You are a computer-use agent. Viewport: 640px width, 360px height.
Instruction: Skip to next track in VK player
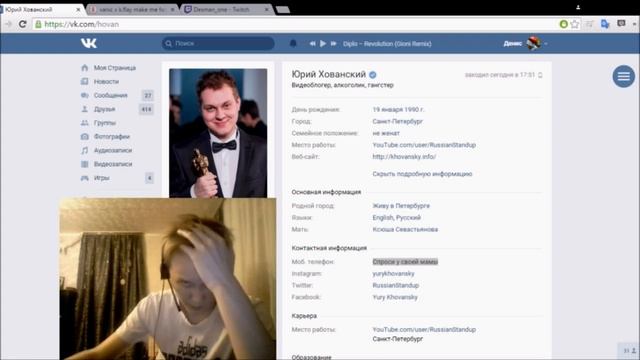pos(333,43)
